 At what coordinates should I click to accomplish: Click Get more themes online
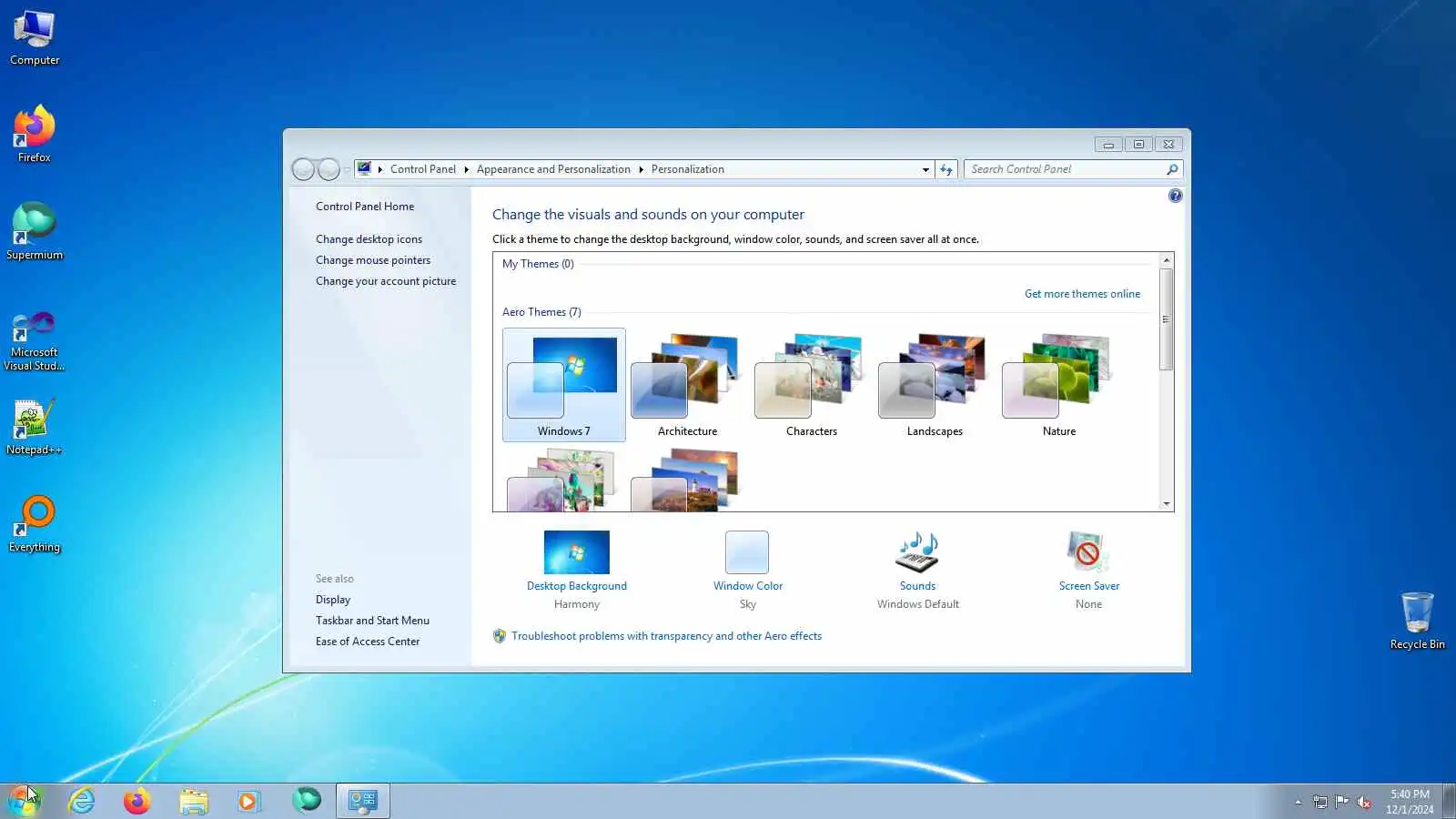tap(1082, 294)
